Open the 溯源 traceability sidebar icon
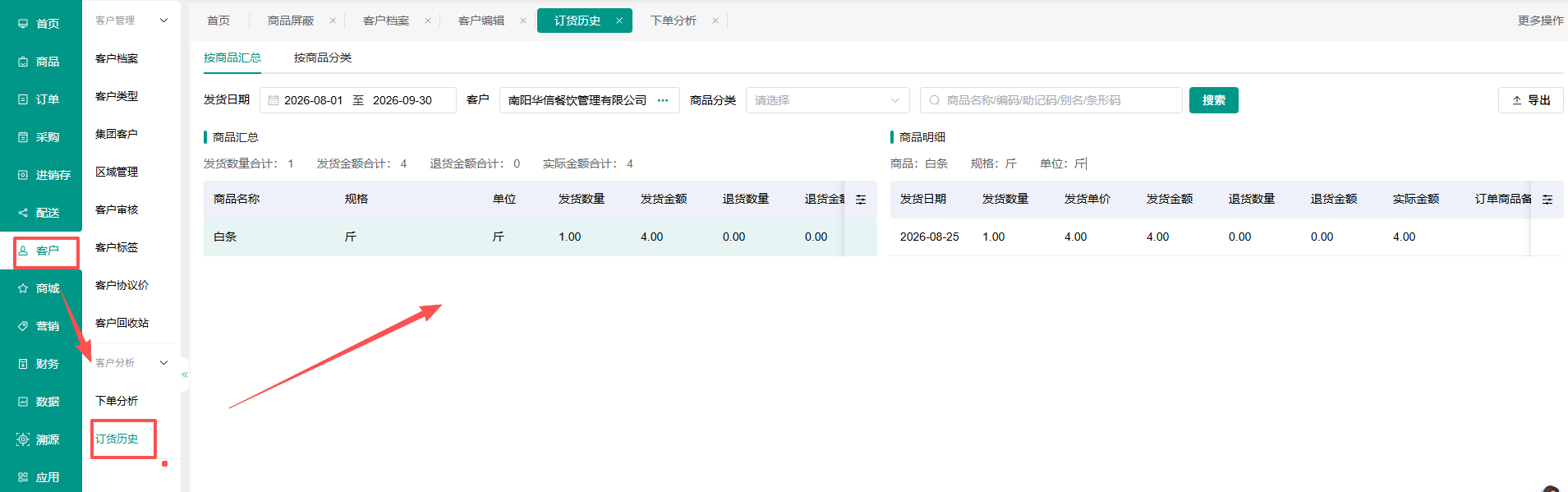 point(23,439)
